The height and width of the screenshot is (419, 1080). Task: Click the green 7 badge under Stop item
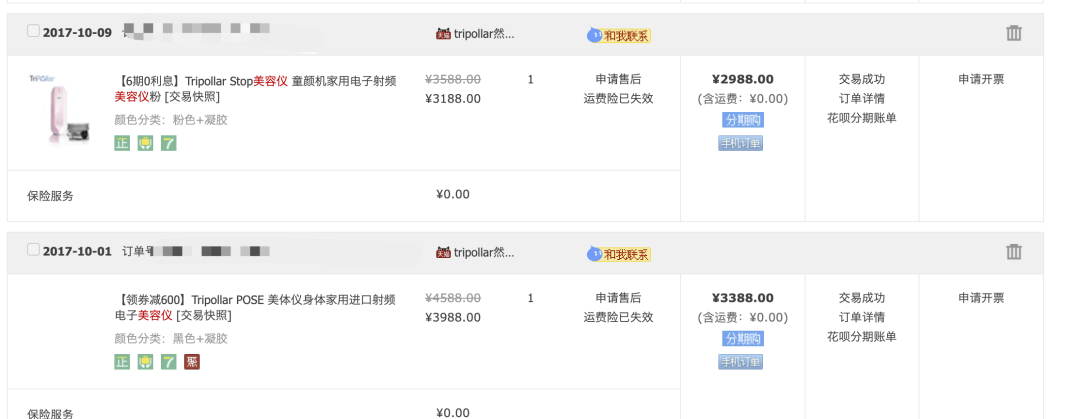(169, 143)
